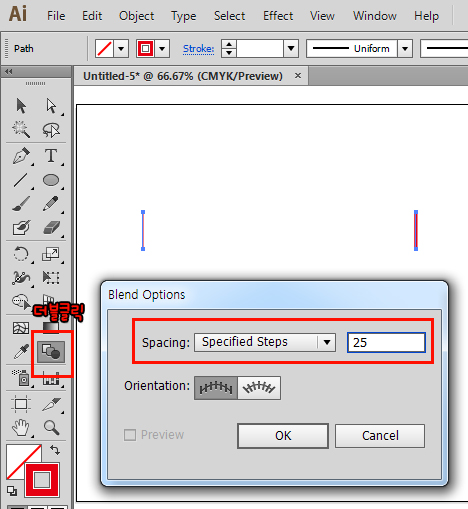Select the Pencil tool
The image size is (468, 509).
click(51, 204)
